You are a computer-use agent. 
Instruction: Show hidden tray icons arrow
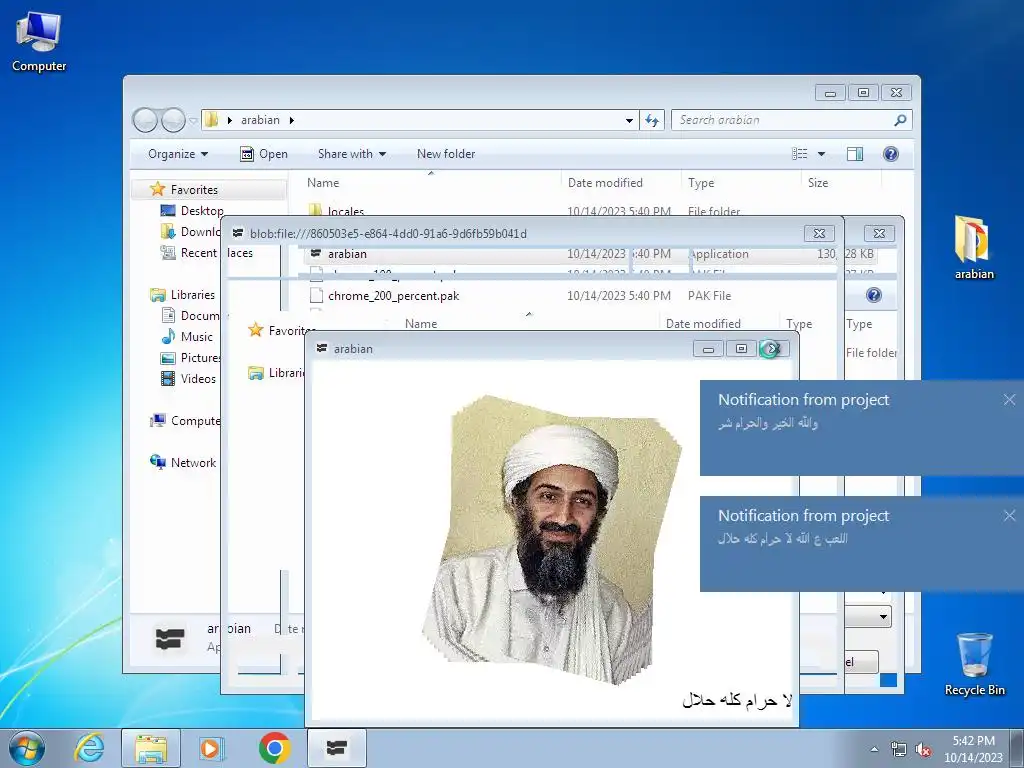click(x=874, y=749)
